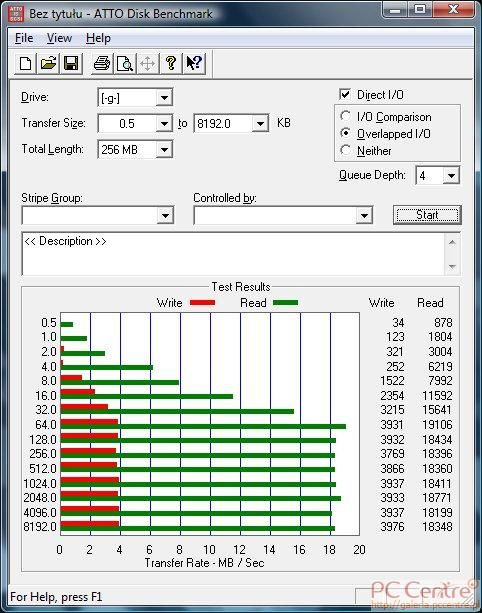This screenshot has height=613, width=482.
Task: Click the Write column header
Action: [382, 303]
